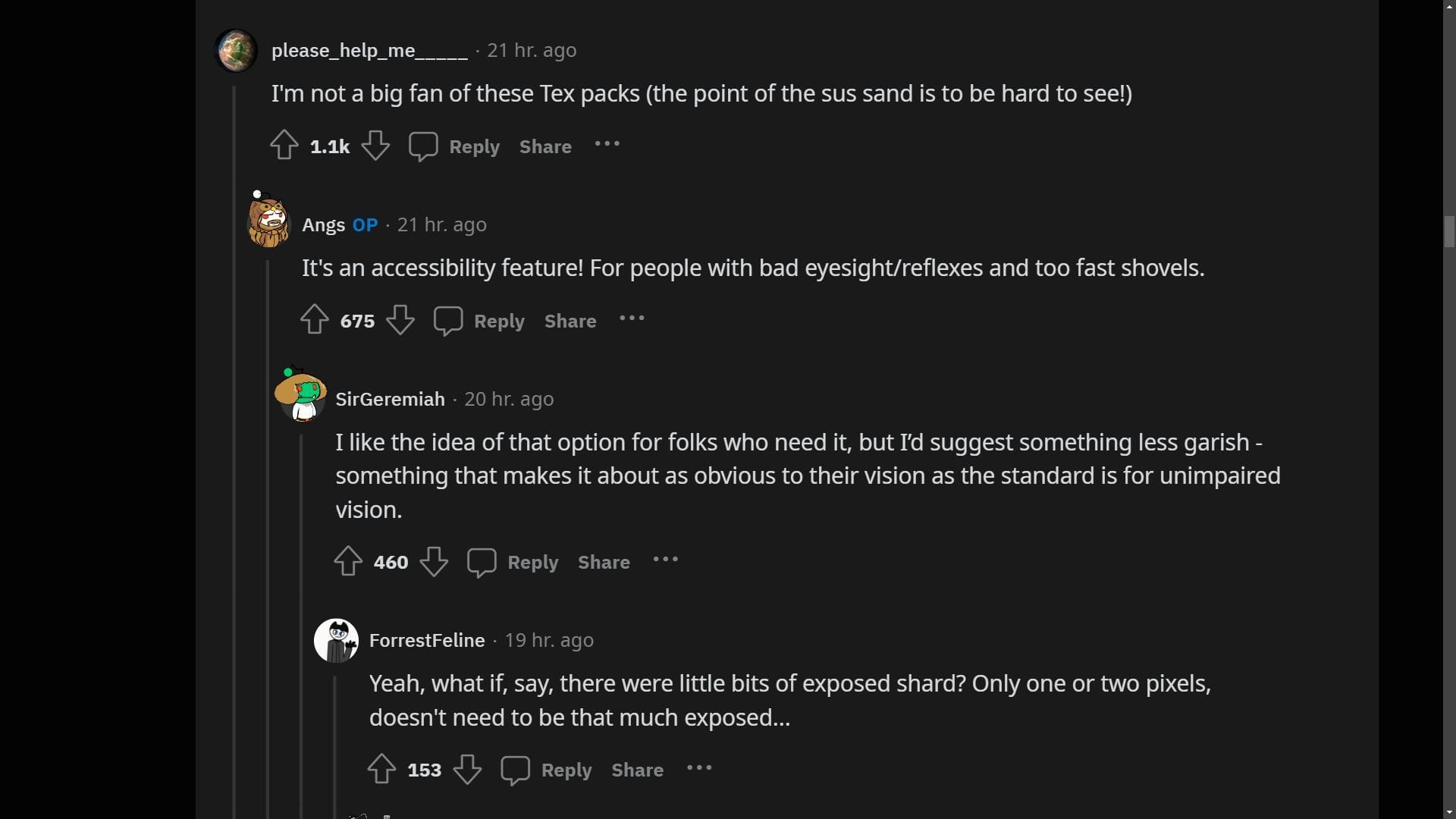The image size is (1456, 819).
Task: Open ForrestFeline's user profile link
Action: tap(426, 639)
